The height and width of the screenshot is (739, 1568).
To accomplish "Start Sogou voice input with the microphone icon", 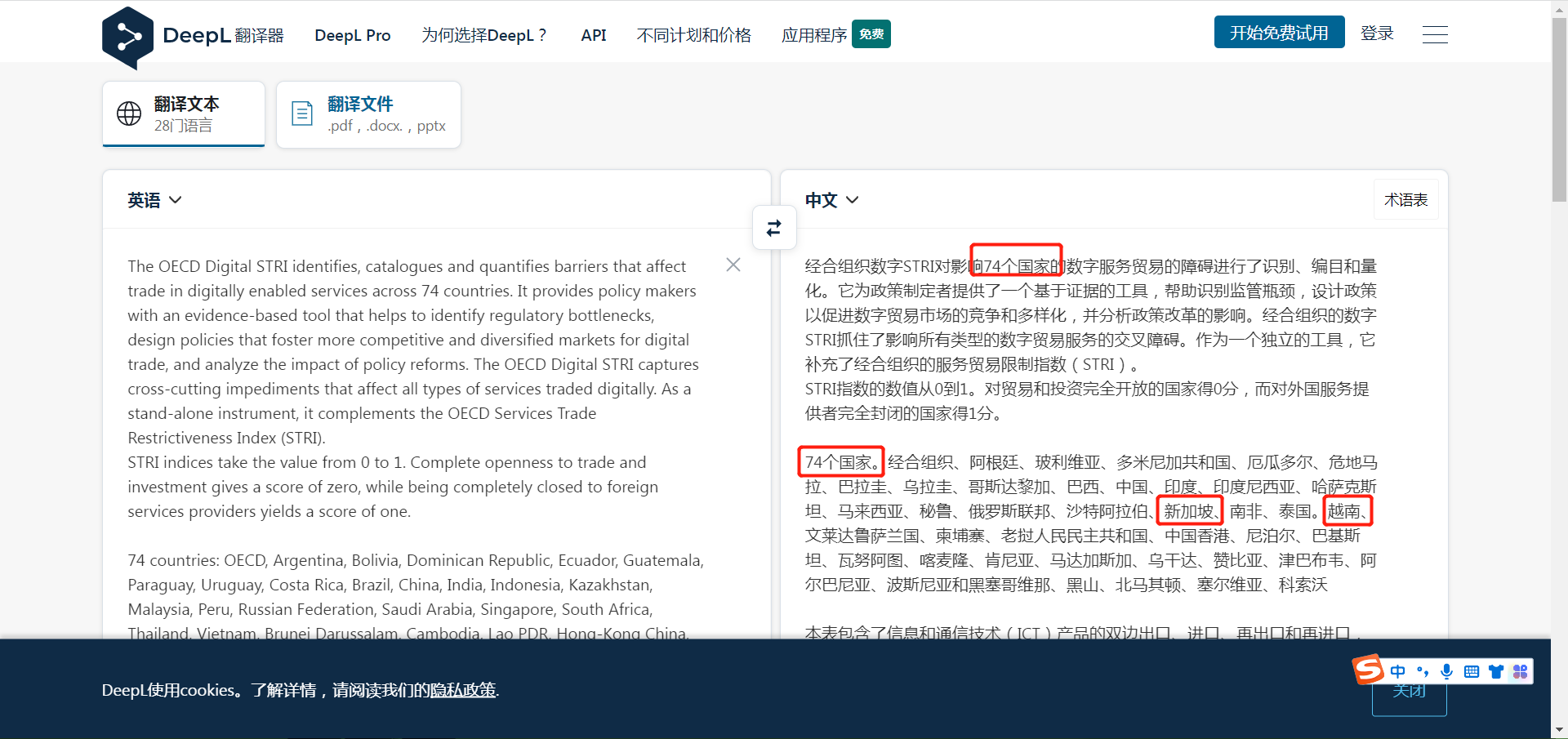I will pyautogui.click(x=1447, y=671).
